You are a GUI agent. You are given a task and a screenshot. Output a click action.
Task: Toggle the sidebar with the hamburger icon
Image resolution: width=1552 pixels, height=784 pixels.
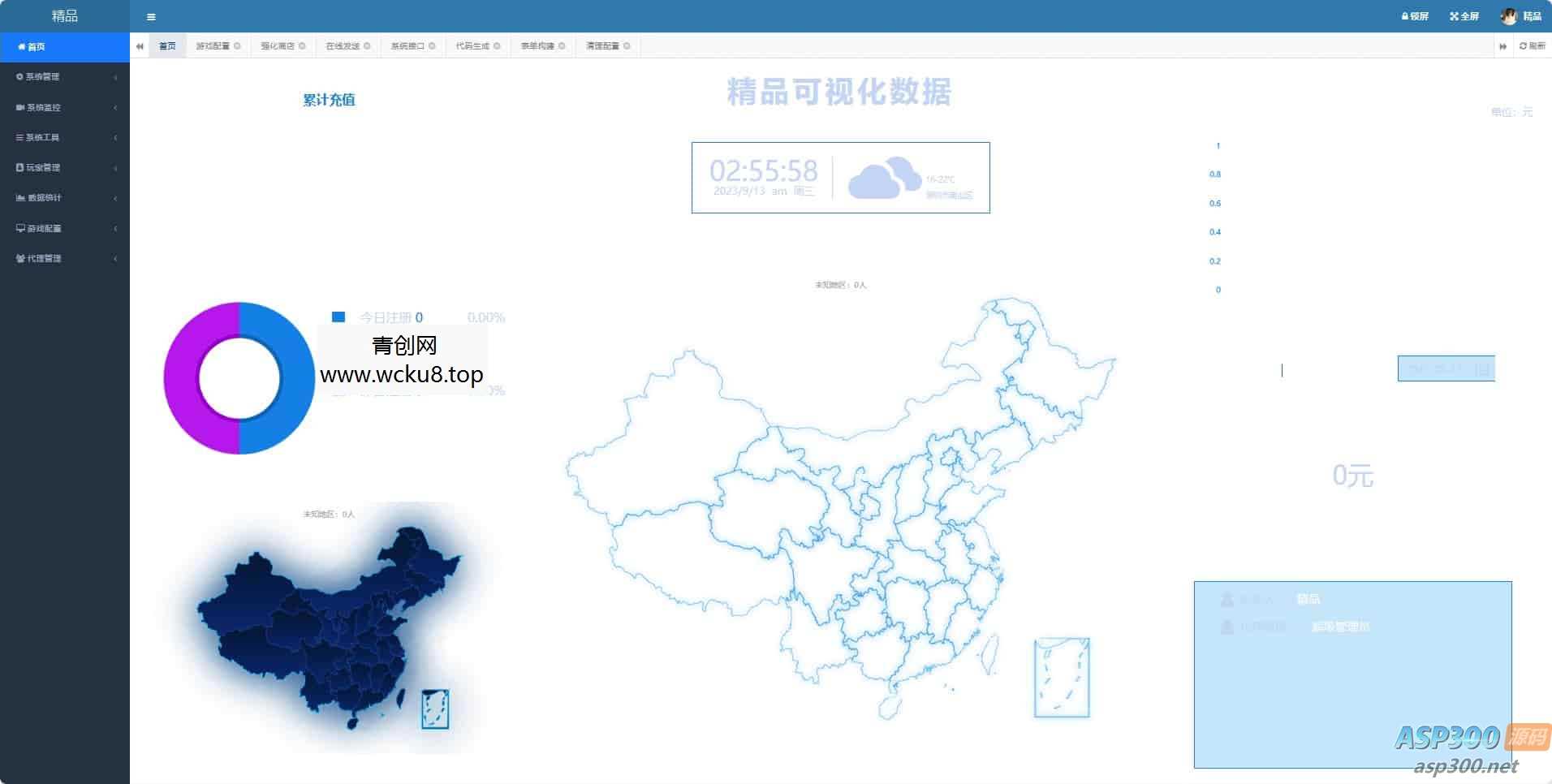(151, 16)
